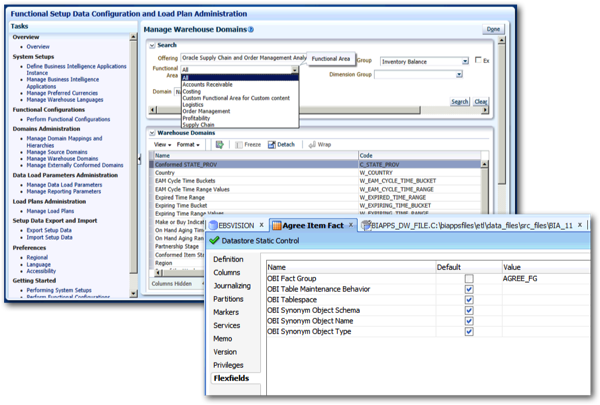Click the Clear button
The image size is (600, 405).
tap(480, 101)
